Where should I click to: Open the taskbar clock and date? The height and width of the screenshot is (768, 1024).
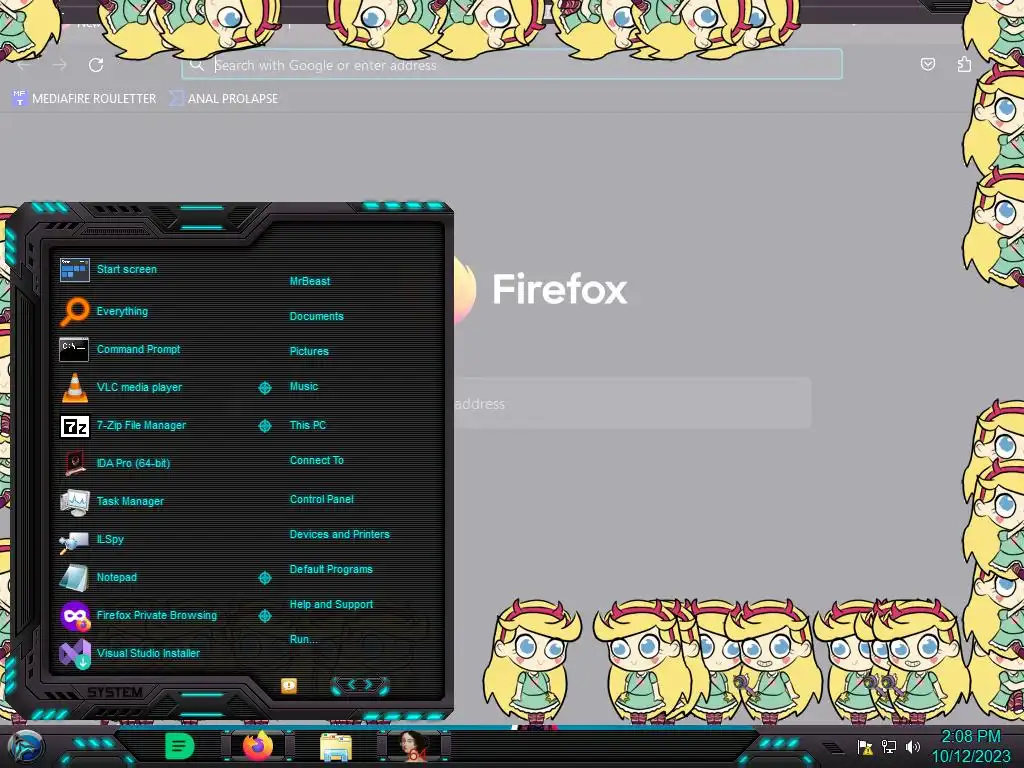pos(971,746)
